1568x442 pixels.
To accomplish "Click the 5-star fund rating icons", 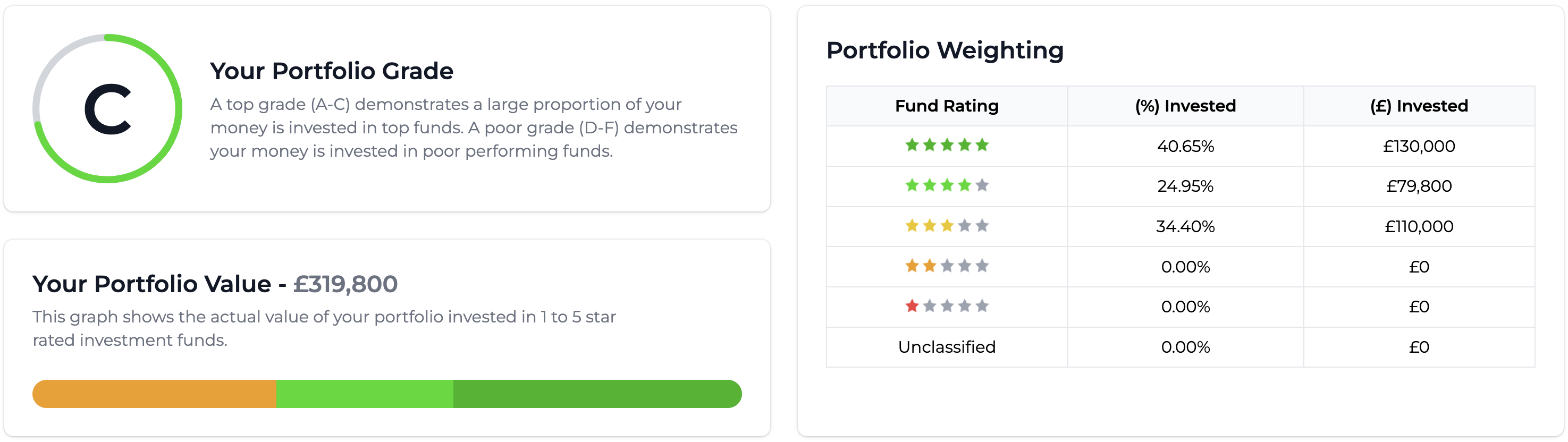I will tap(948, 146).
